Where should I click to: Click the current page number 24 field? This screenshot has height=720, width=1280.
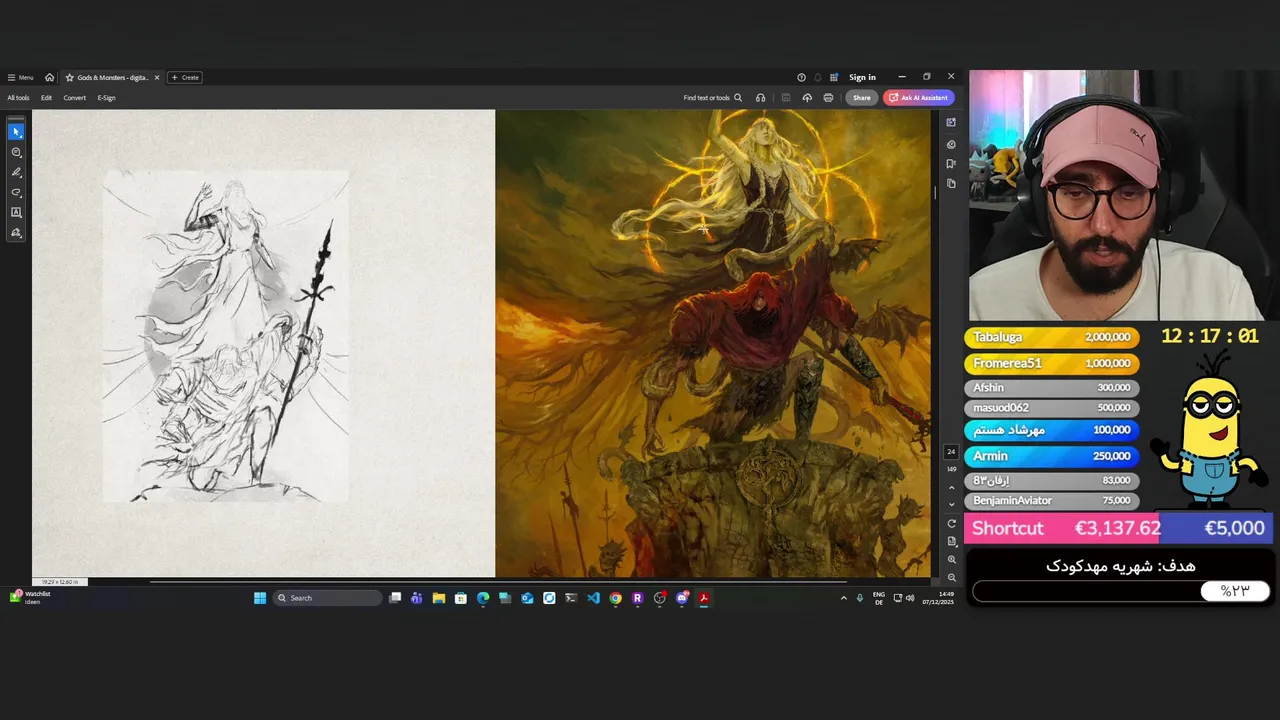951,452
